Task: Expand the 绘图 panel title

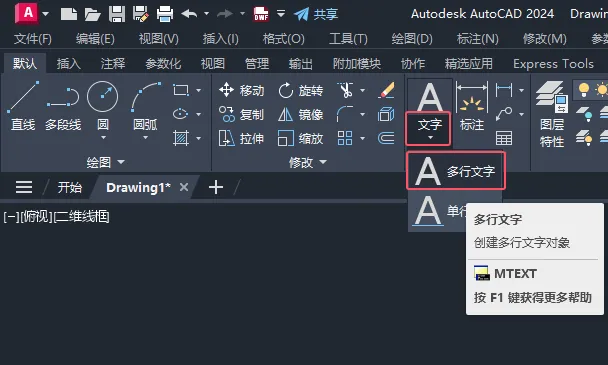Action: [105, 162]
